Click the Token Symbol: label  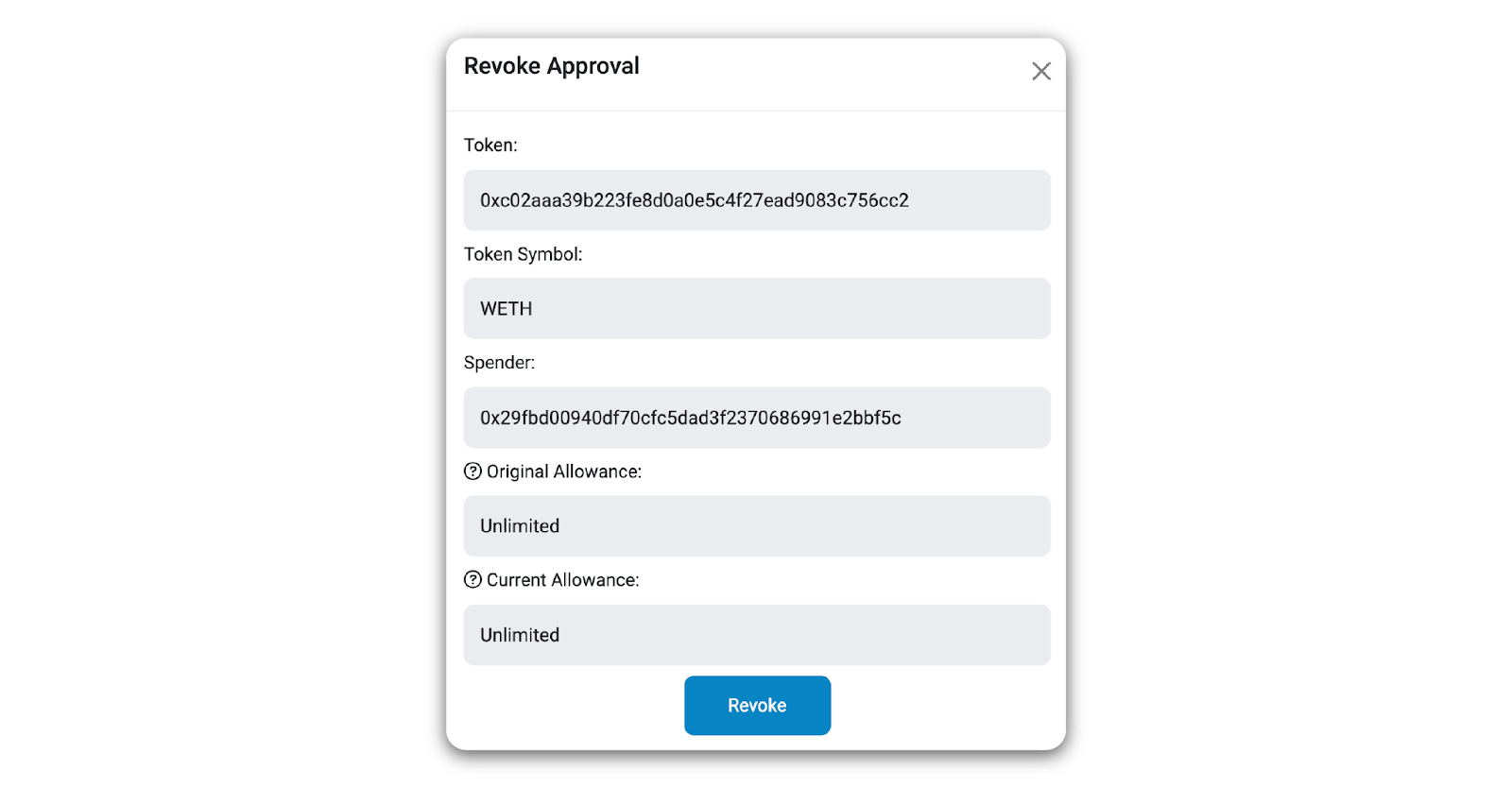click(523, 254)
